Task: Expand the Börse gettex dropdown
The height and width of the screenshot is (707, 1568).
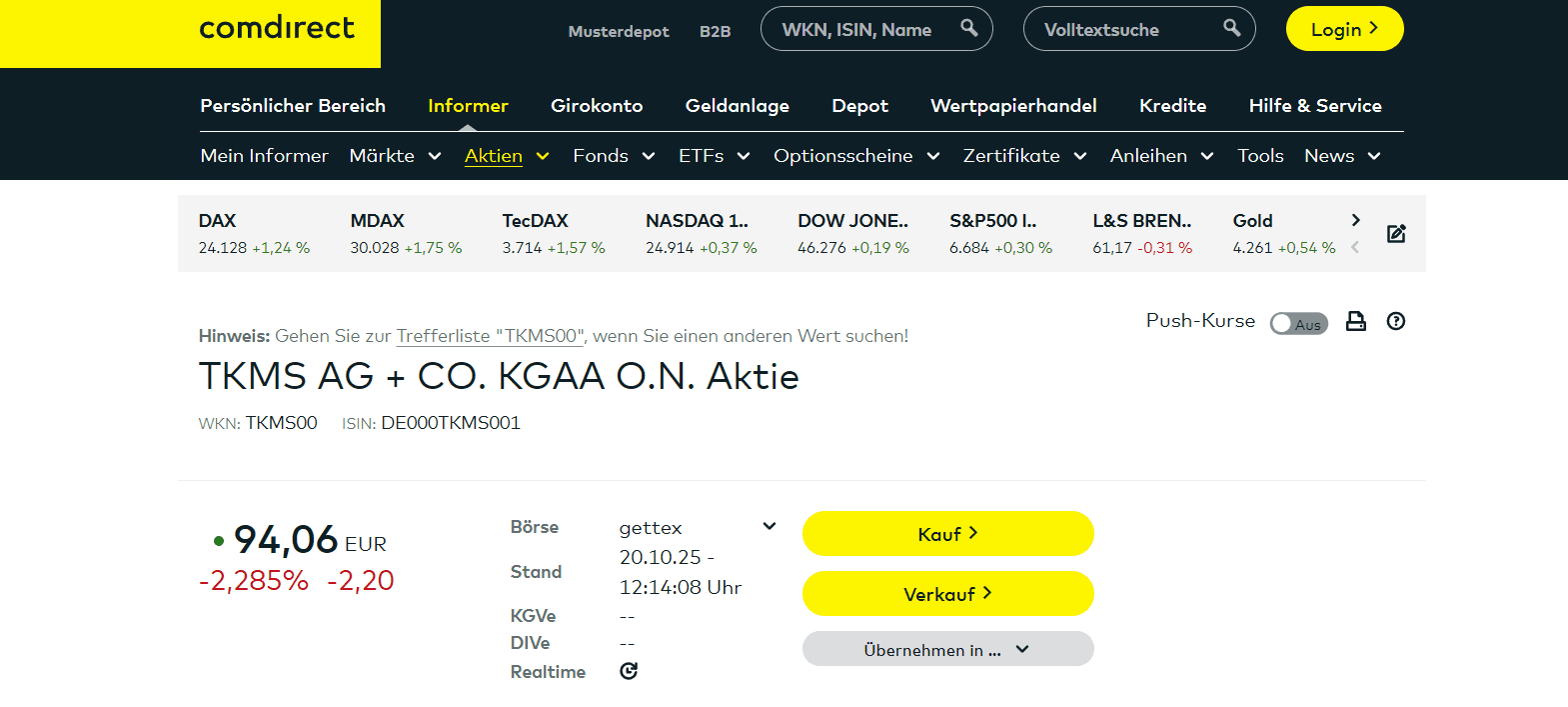Action: coord(769,527)
